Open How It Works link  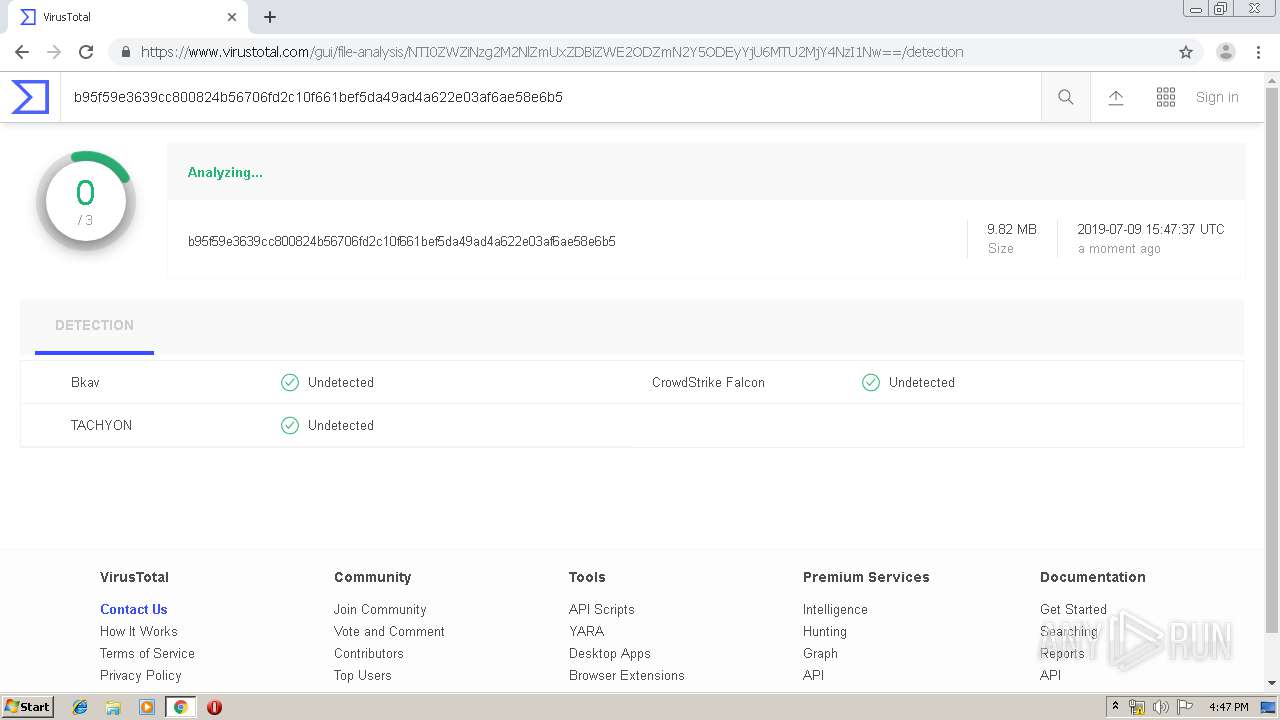click(x=138, y=631)
